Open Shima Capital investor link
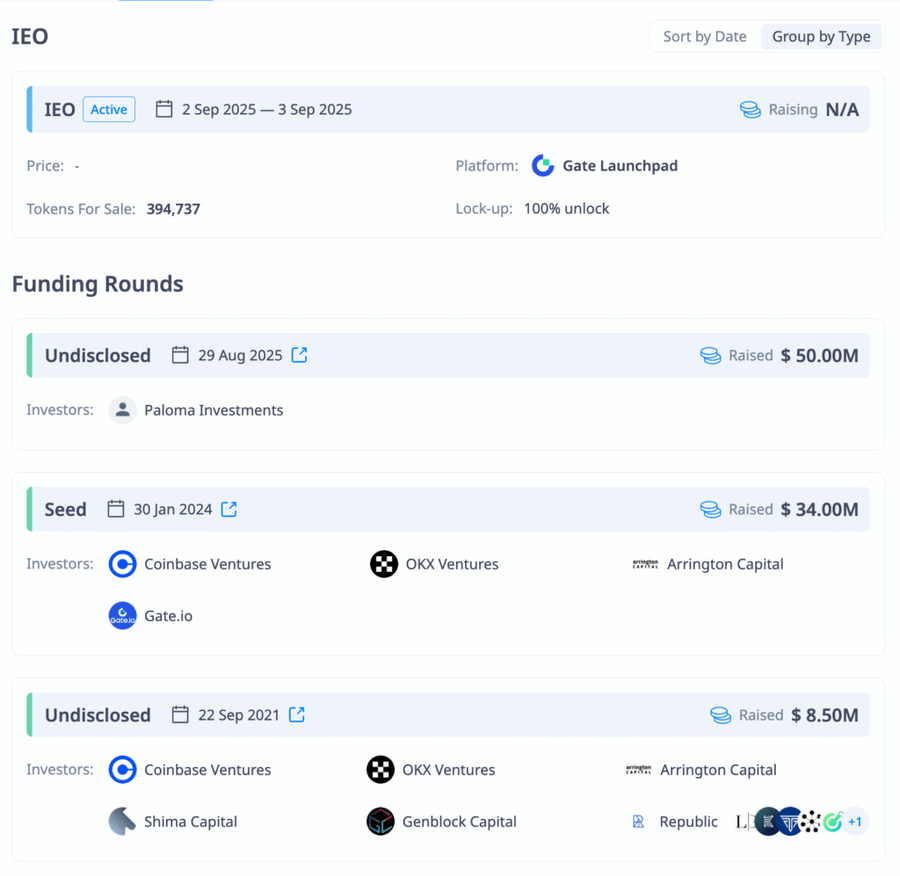The image size is (900, 876). pos(190,822)
